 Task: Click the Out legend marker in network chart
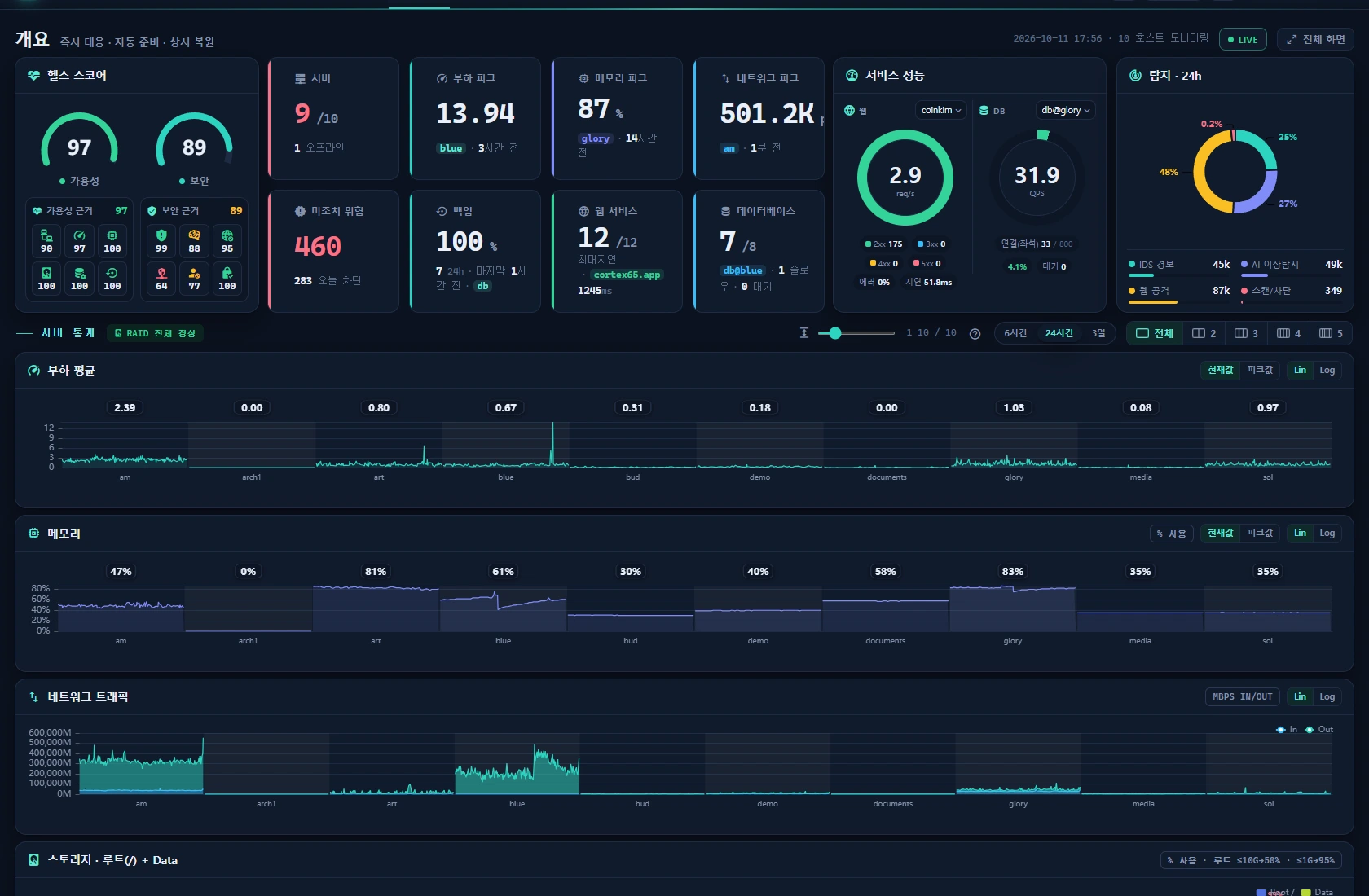click(x=1310, y=730)
